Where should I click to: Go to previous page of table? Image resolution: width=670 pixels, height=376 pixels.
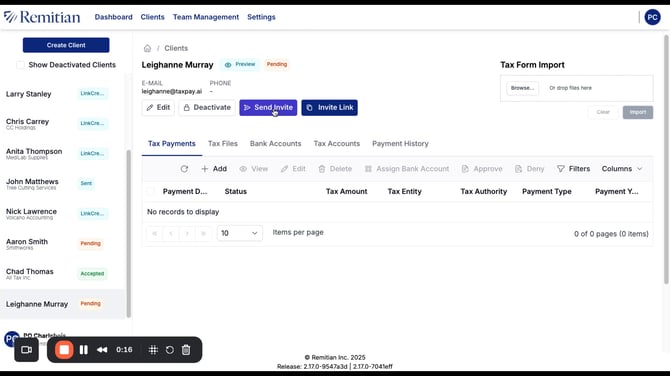(171, 233)
